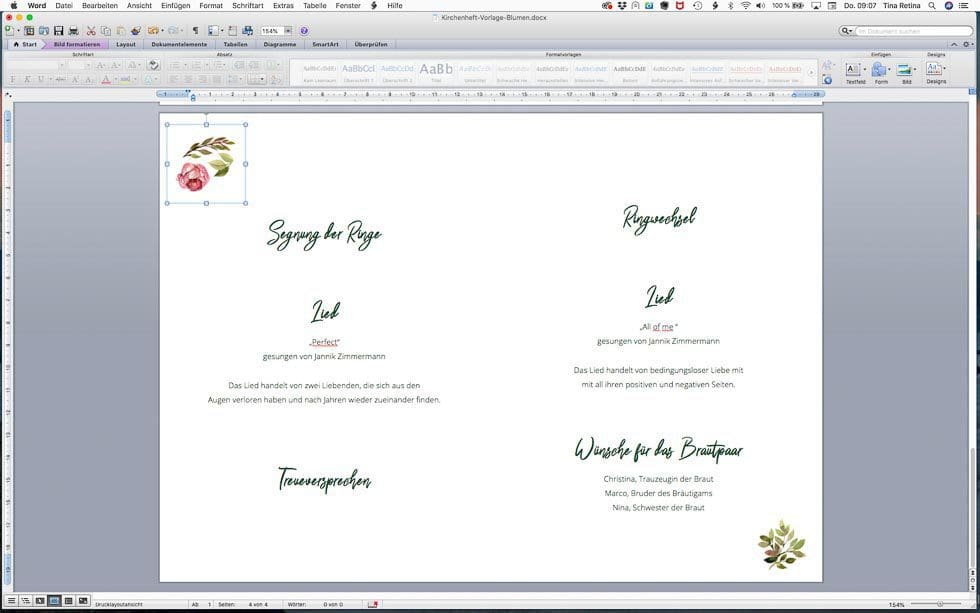
Task: Click the Format Painter brush icon
Action: point(135,31)
